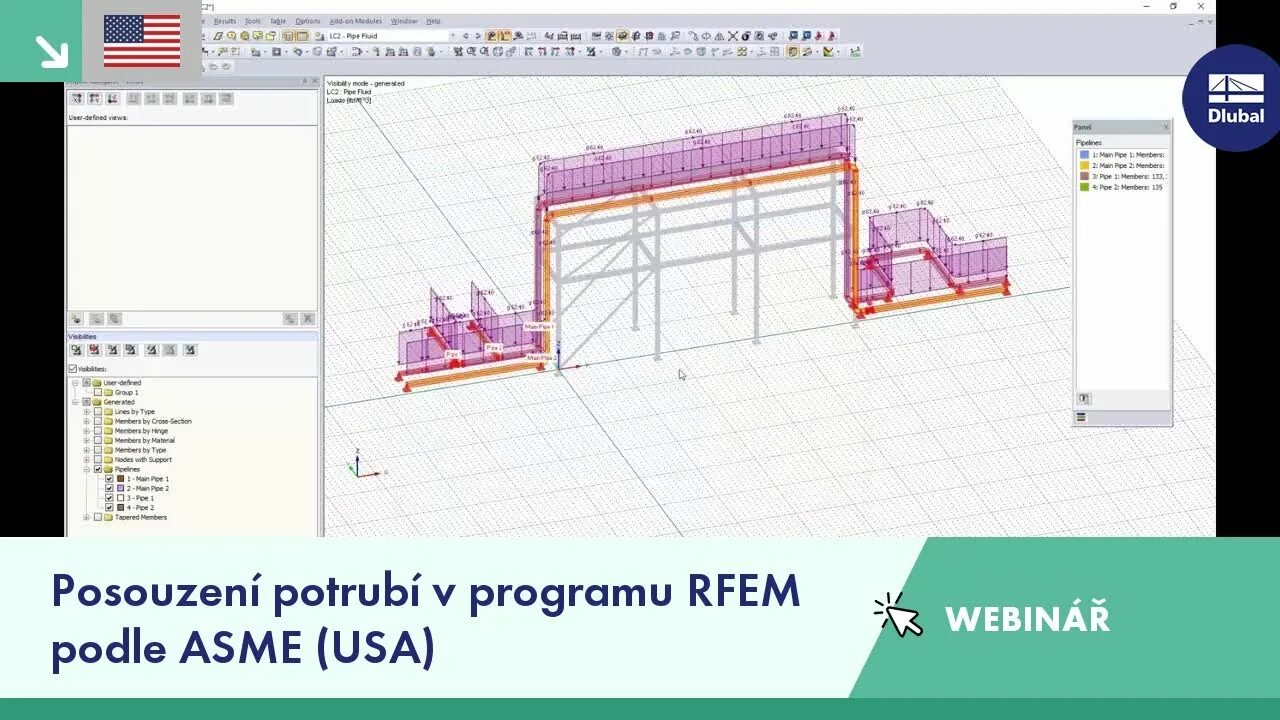Expand the Lines by Type node
The width and height of the screenshot is (1280, 720).
pyautogui.click(x=87, y=412)
